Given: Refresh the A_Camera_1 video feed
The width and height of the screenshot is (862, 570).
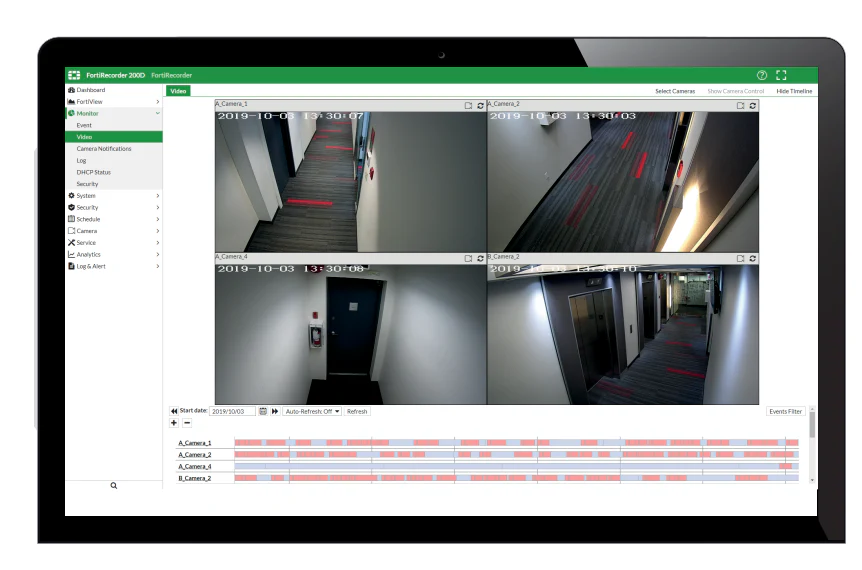Looking at the screenshot, I should pos(480,106).
